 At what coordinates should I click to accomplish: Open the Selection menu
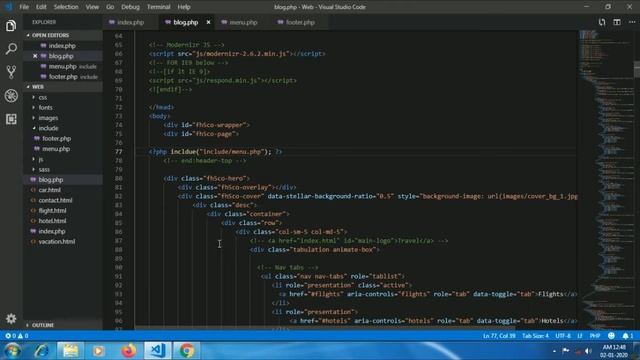pos(66,7)
